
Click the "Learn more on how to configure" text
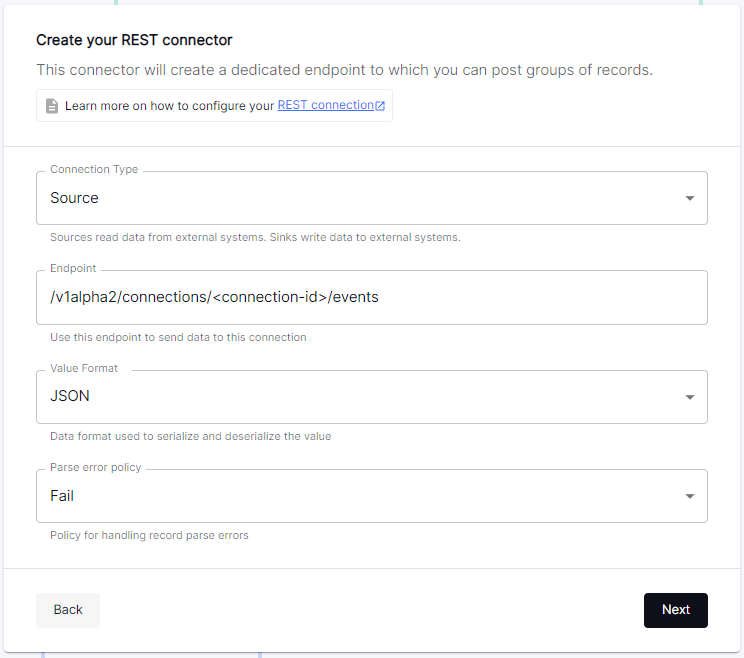click(x=169, y=106)
